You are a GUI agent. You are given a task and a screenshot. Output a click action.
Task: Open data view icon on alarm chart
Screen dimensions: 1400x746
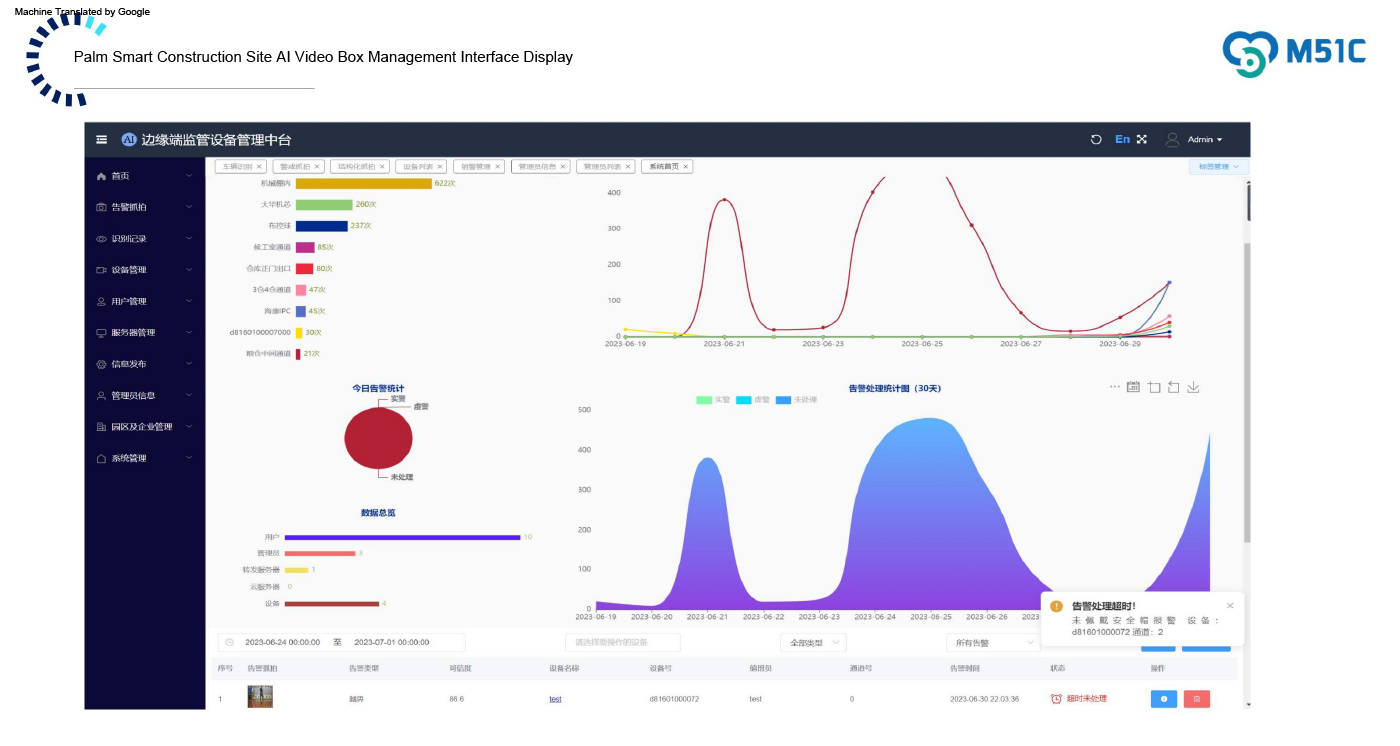pos(1133,388)
